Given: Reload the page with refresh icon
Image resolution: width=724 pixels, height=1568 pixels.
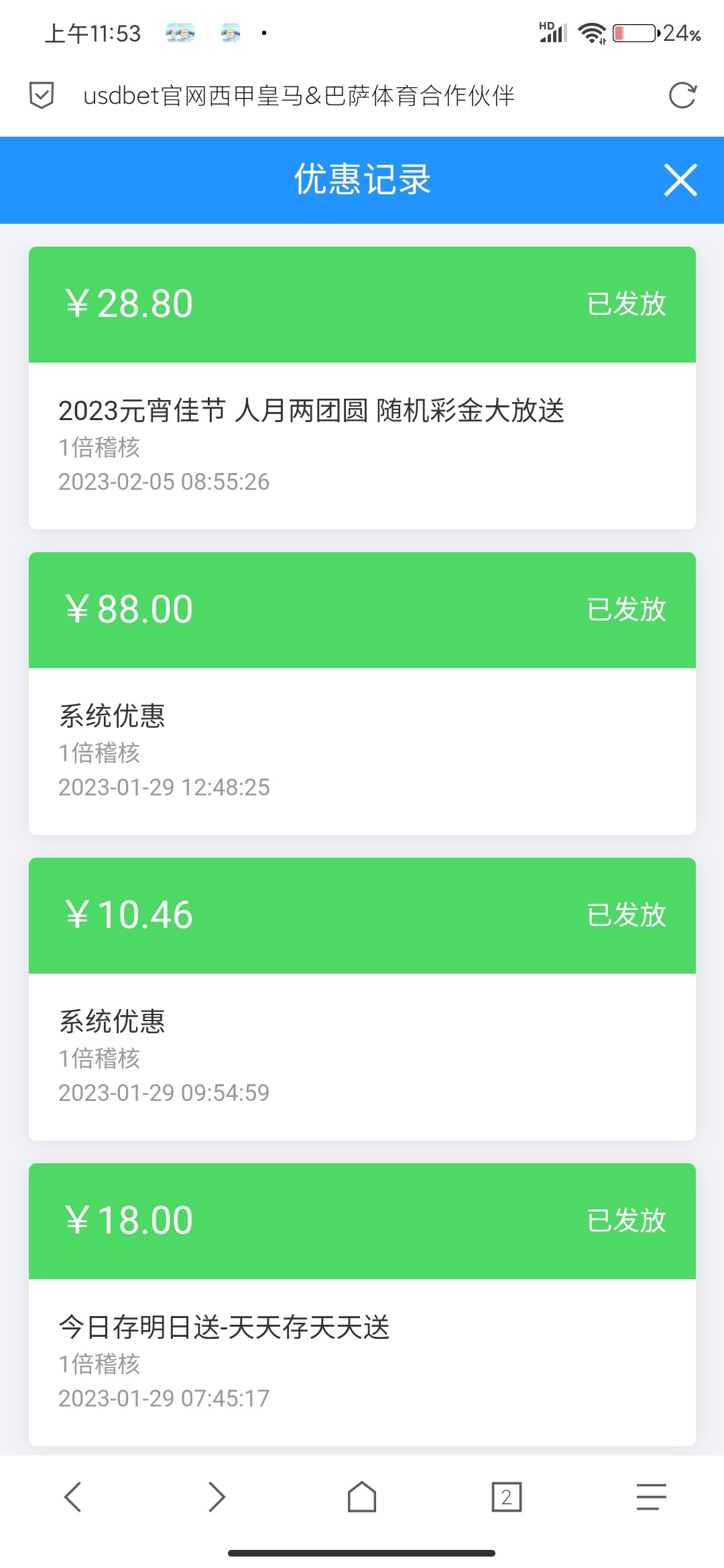Looking at the screenshot, I should [682, 95].
